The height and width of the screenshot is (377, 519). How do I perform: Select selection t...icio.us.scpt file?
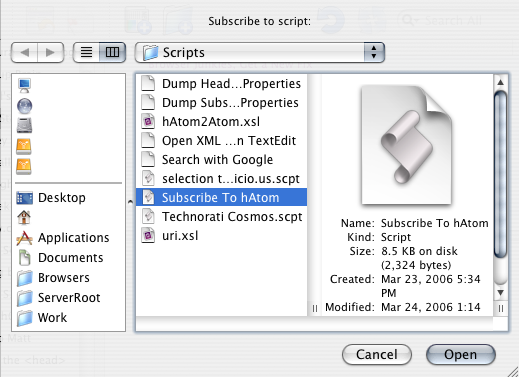coord(221,178)
